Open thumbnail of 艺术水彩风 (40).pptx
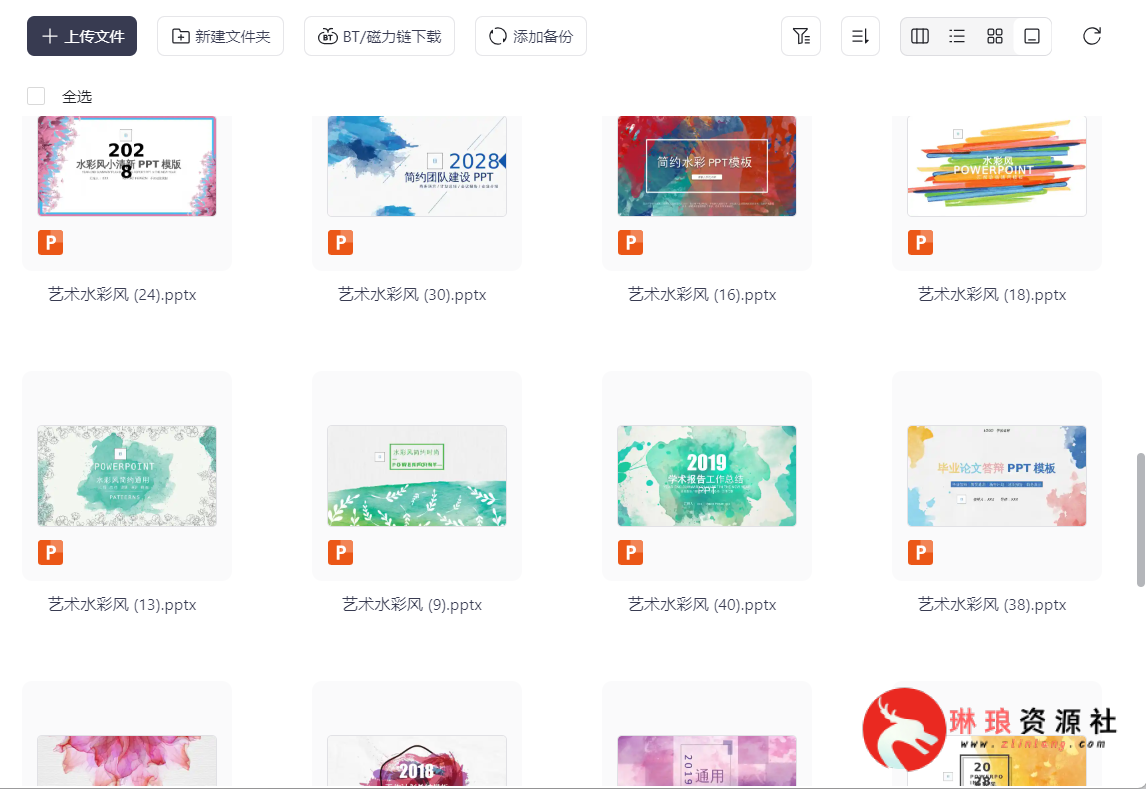Screen dimensions: 1146x789 coord(707,476)
